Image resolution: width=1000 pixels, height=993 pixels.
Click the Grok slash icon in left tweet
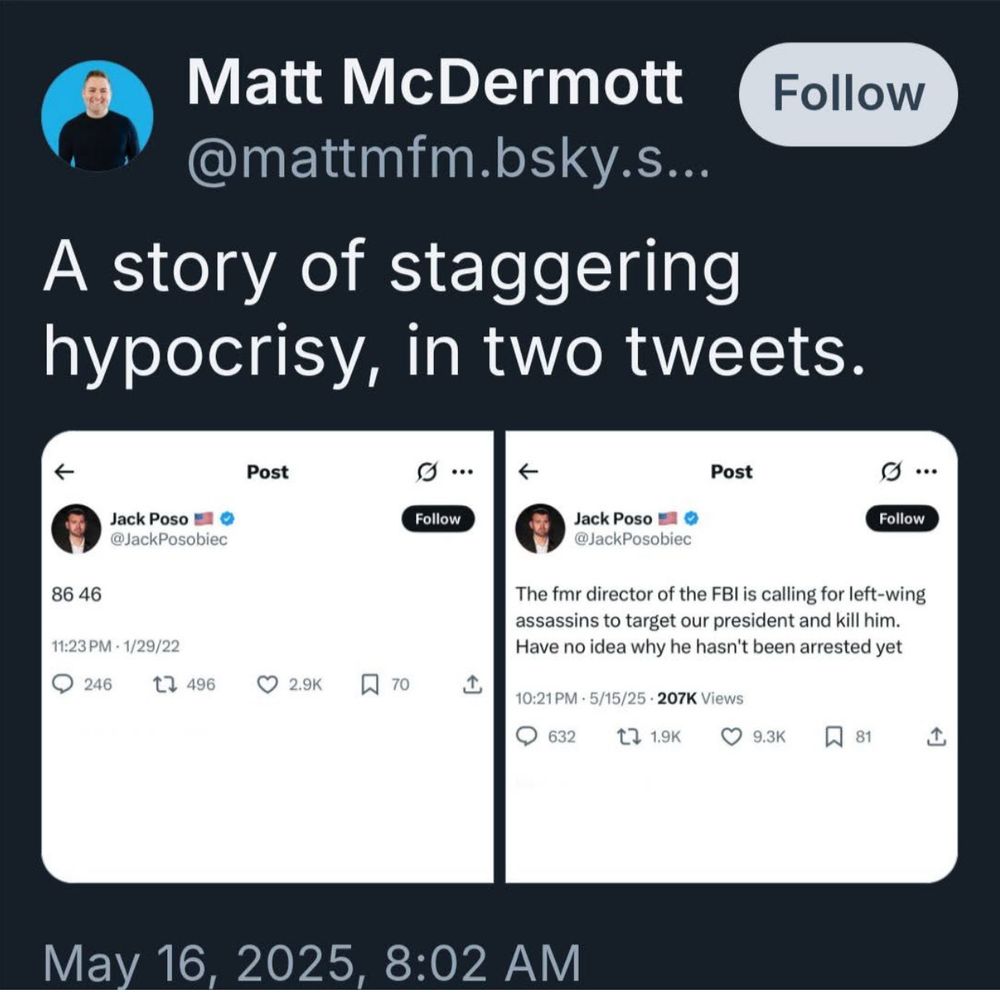click(x=424, y=471)
